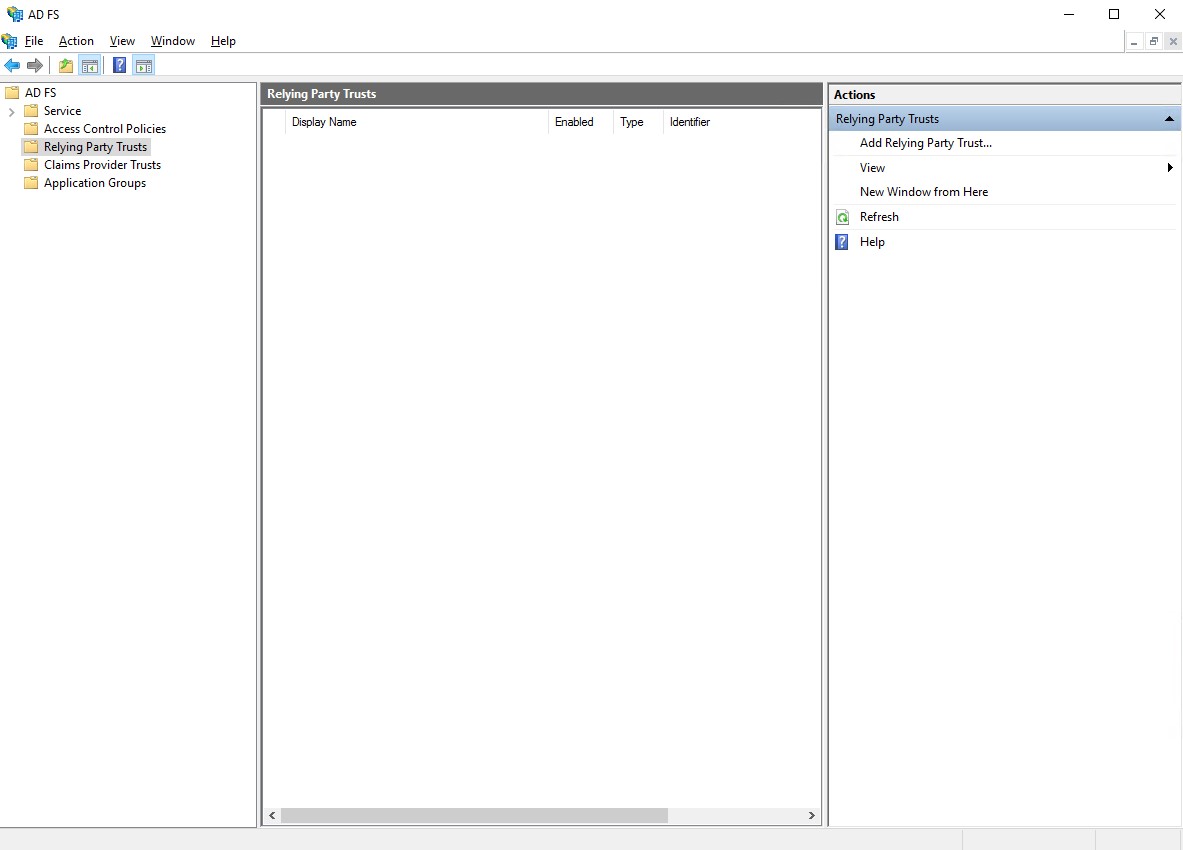Collapse the Relying Party Trusts actions section

(1168, 118)
